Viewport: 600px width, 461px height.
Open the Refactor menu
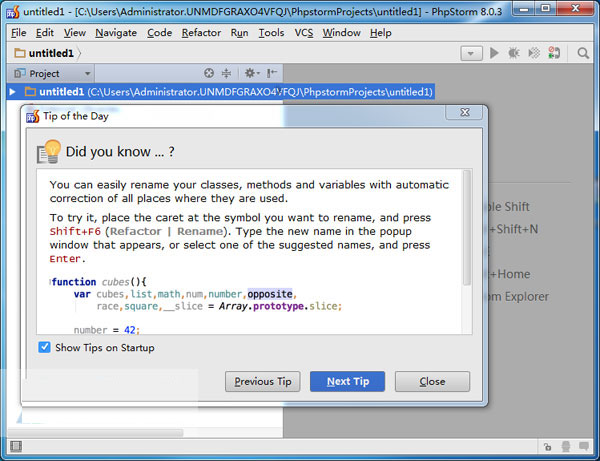pyautogui.click(x=201, y=33)
